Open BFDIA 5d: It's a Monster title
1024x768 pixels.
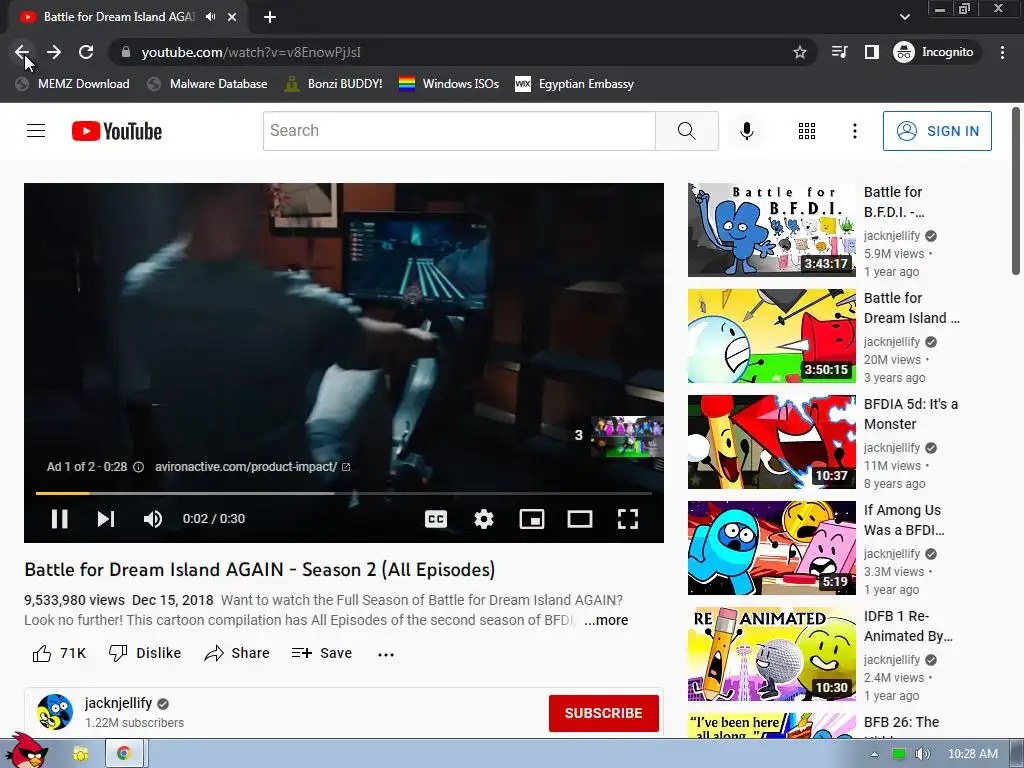(910, 414)
